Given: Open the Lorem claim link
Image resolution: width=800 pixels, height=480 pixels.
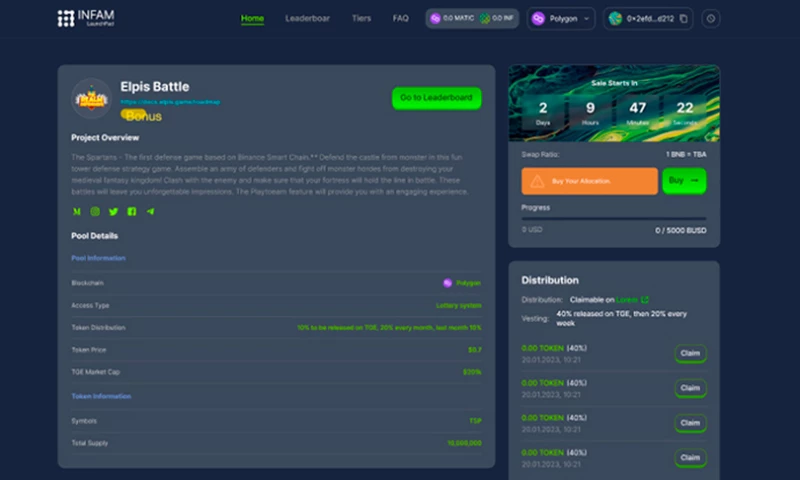Looking at the screenshot, I should (627, 299).
